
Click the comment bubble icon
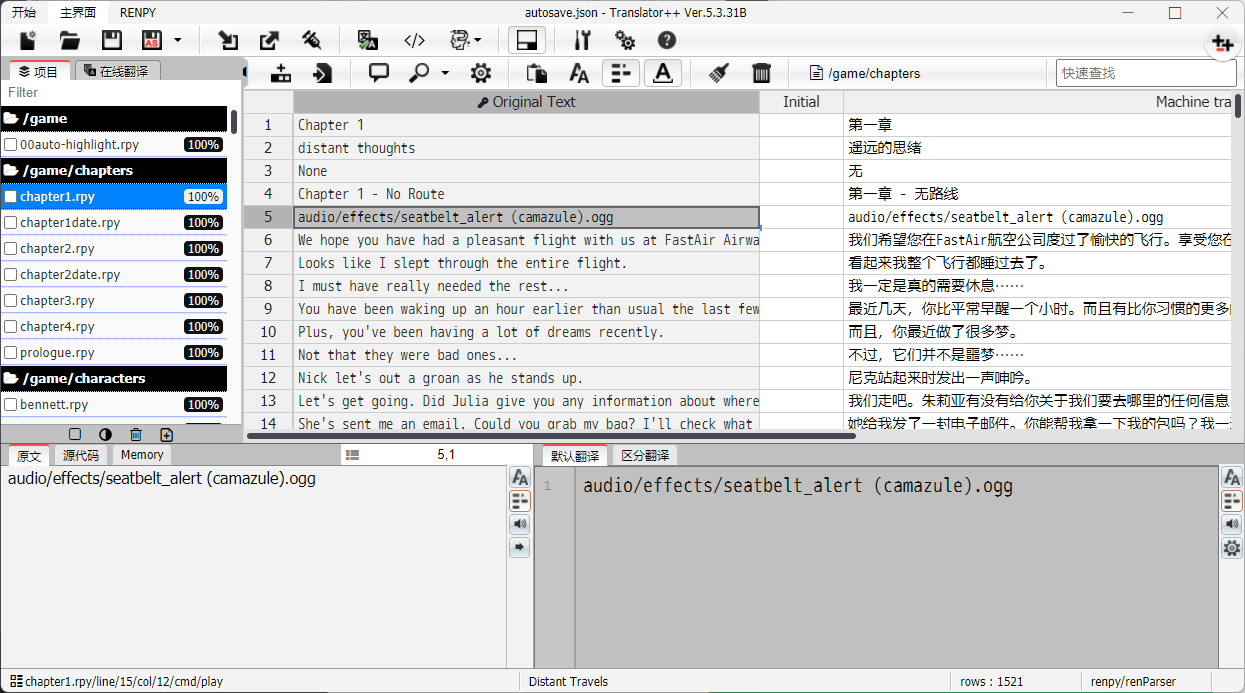pos(379,73)
